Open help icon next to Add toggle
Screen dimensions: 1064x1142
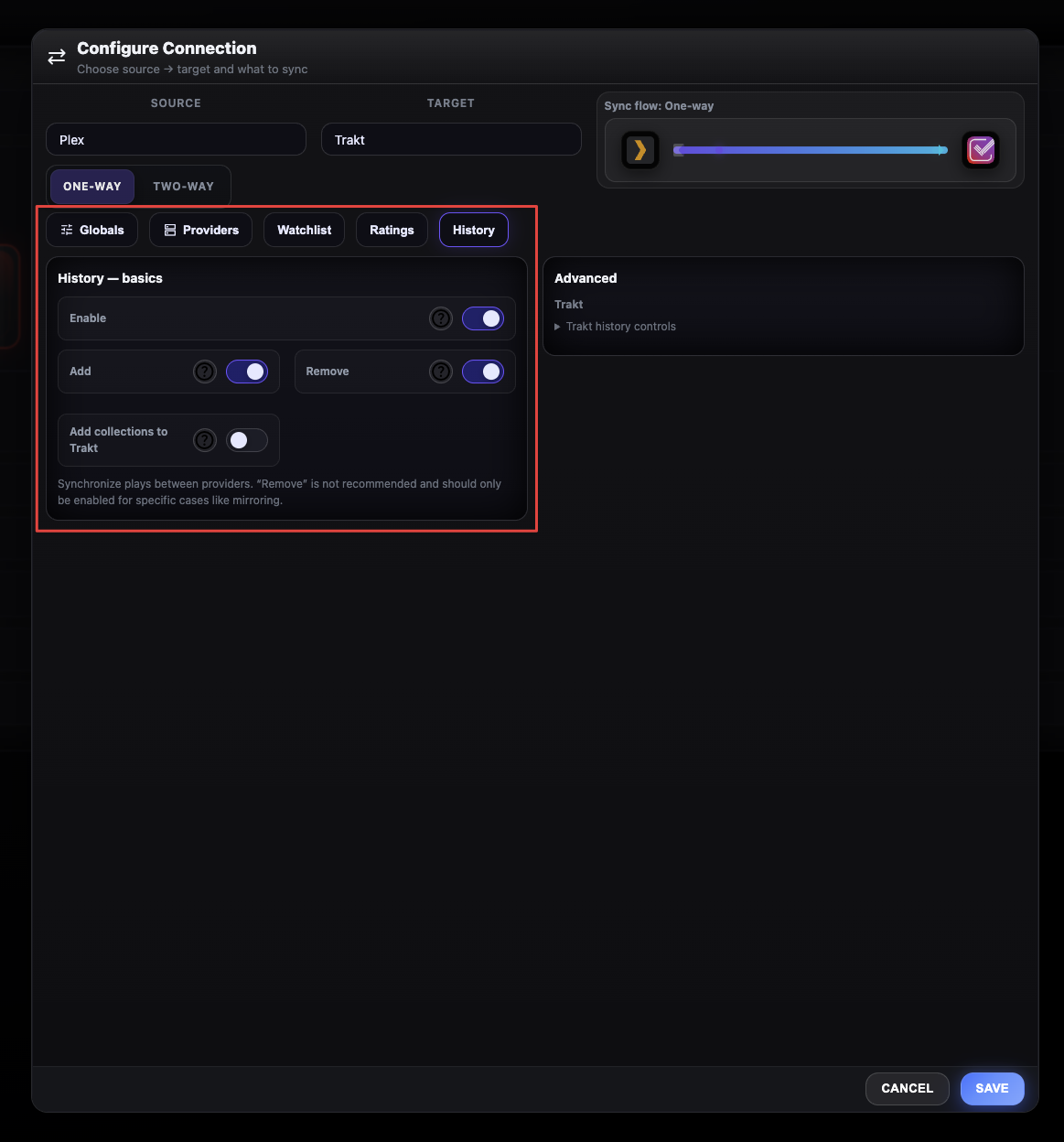pyautogui.click(x=205, y=372)
